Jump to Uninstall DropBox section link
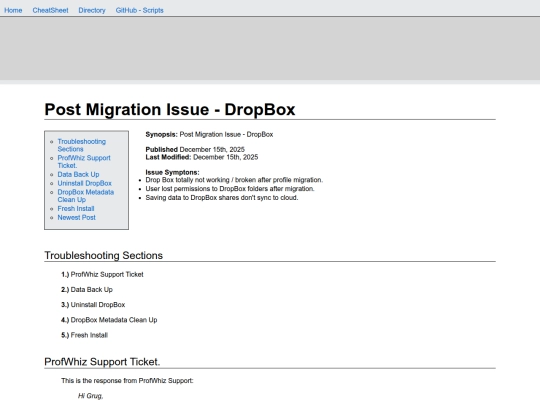540x405 pixels. pos(84,183)
